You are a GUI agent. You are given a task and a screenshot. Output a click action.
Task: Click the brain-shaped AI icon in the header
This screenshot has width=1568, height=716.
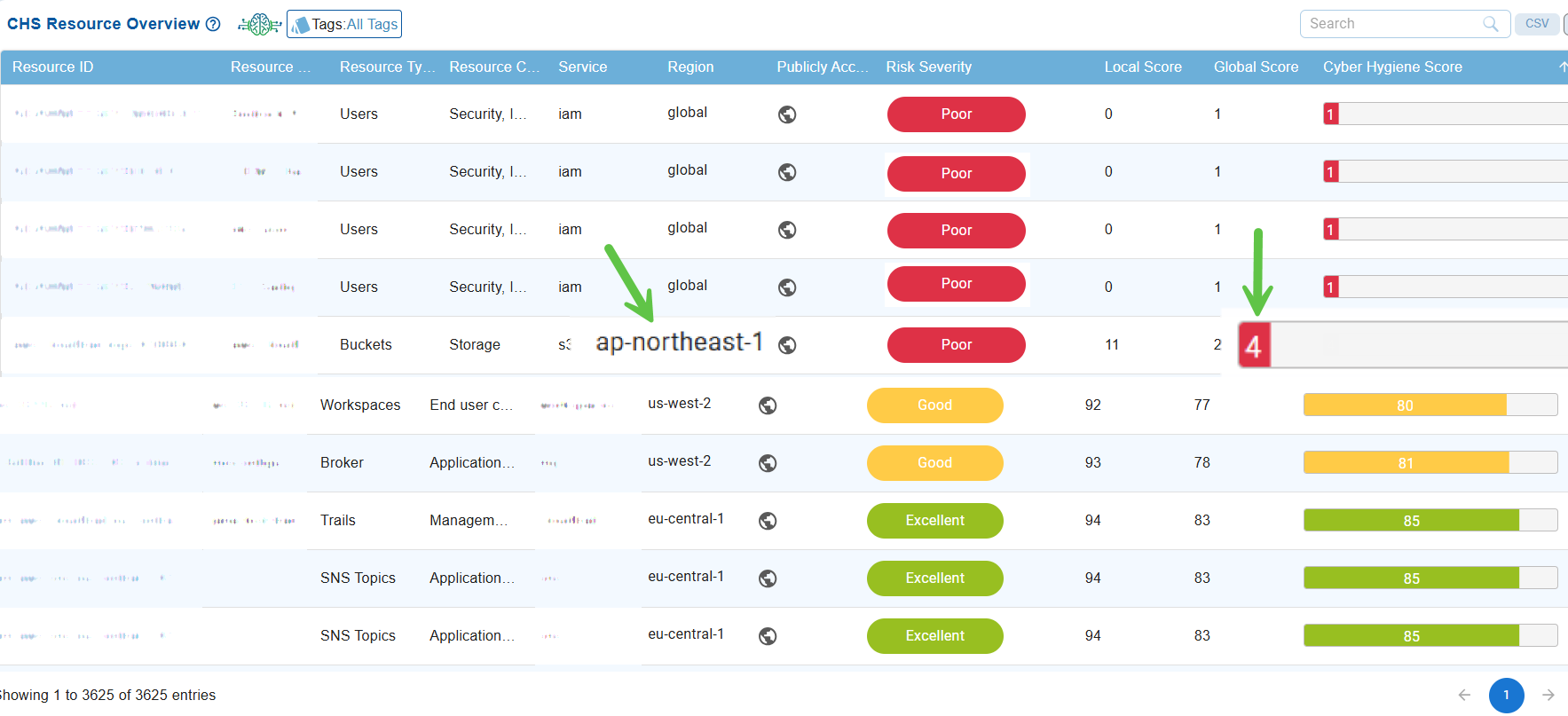[259, 24]
